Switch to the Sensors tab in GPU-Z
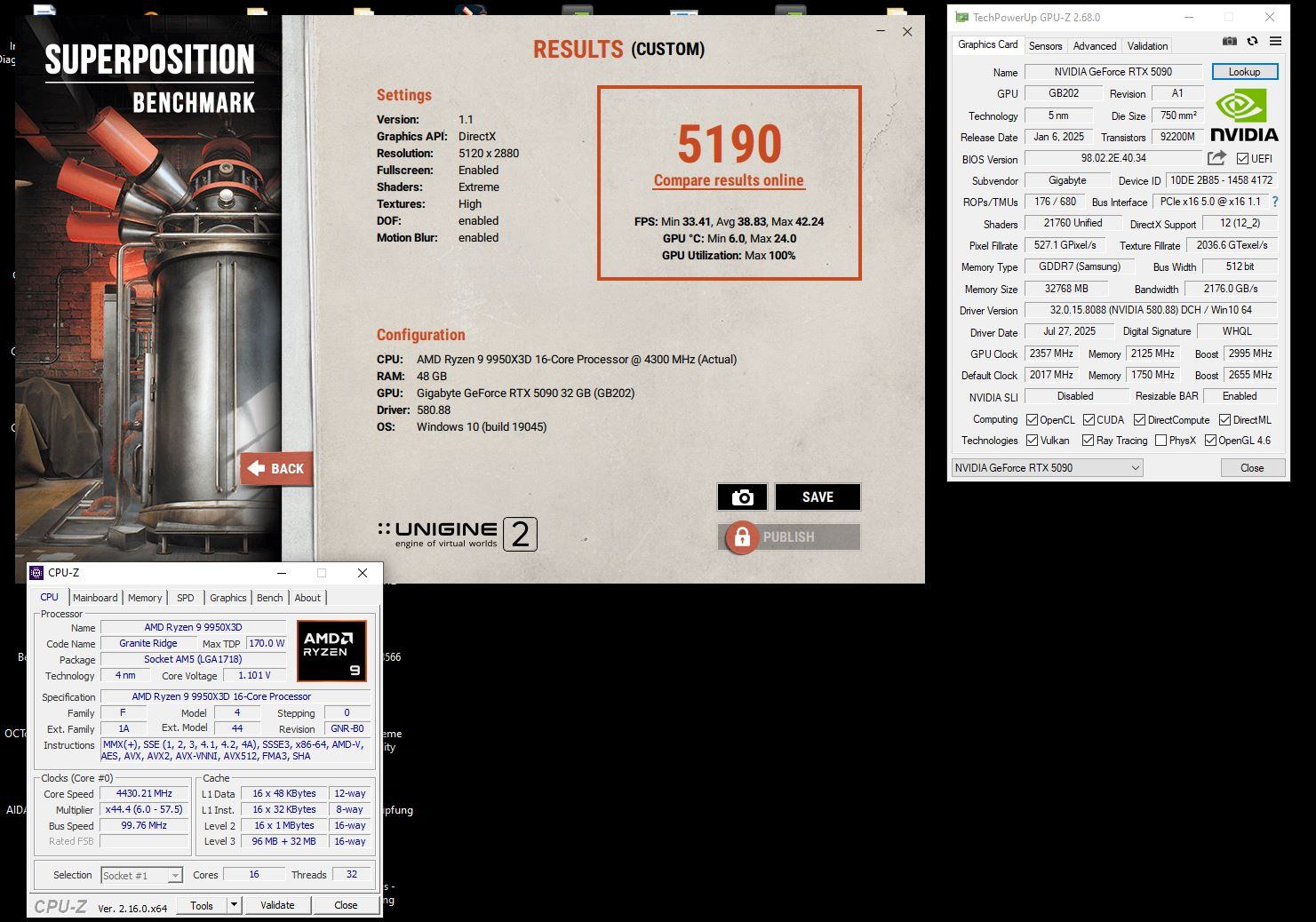Screen dimensions: 1316x922 pos(1045,46)
